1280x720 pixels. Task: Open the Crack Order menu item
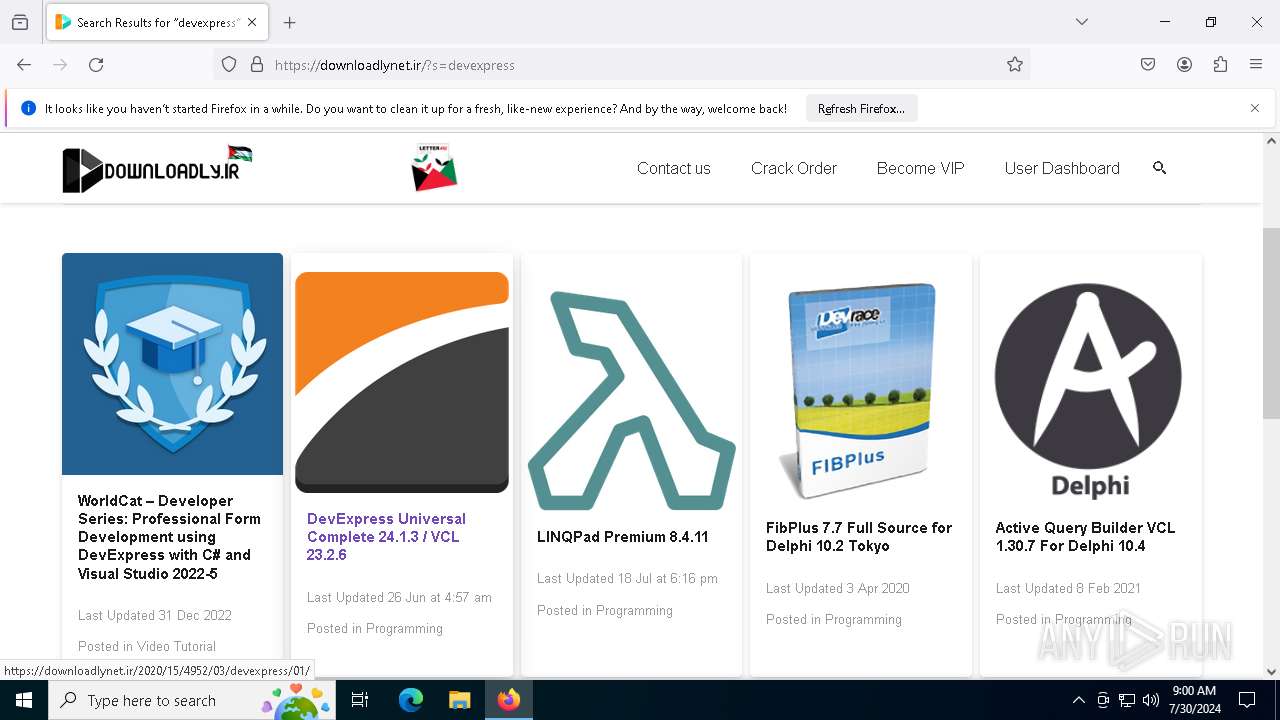[x=794, y=168]
